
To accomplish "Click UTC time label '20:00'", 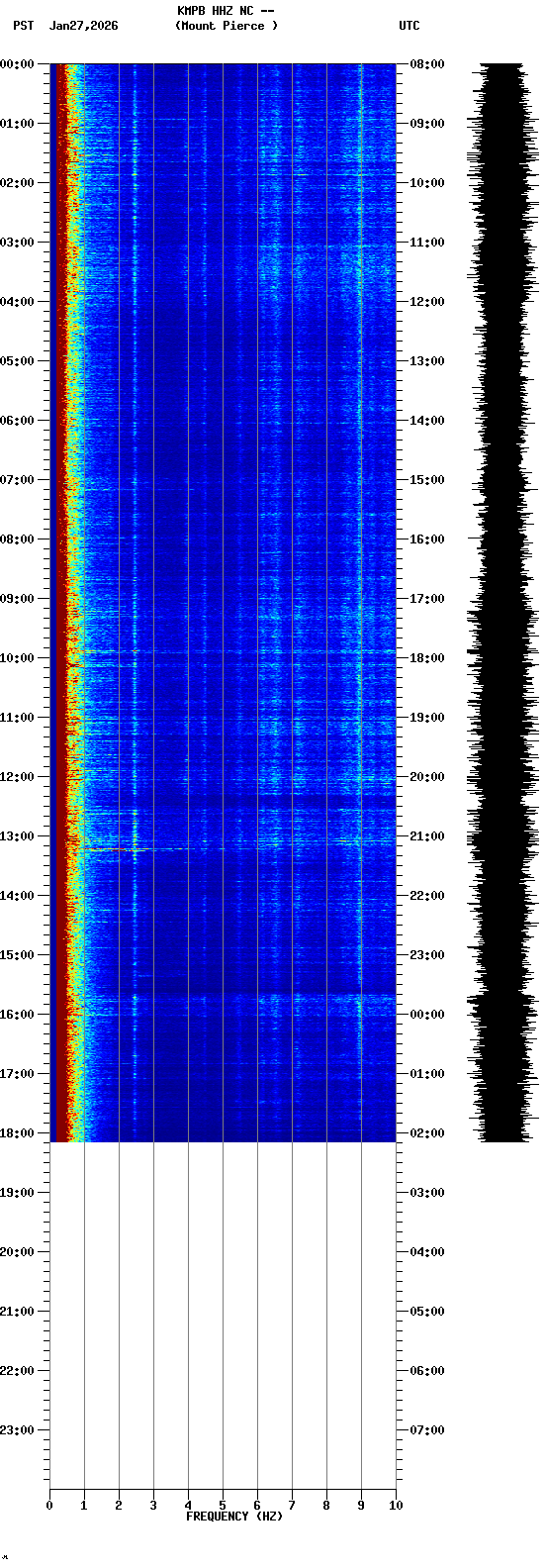I will pyautogui.click(x=427, y=777).
